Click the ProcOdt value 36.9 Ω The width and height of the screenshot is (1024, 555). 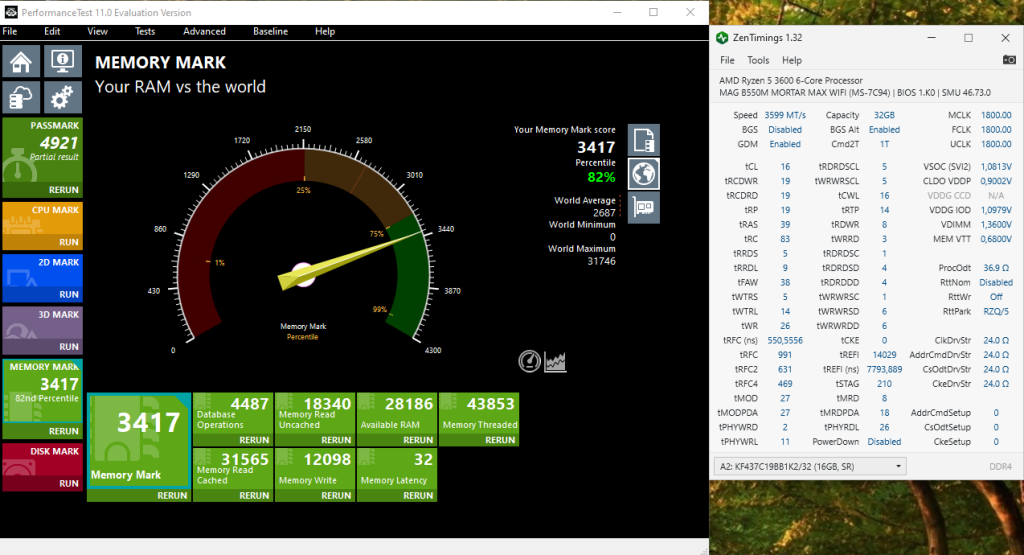(996, 268)
